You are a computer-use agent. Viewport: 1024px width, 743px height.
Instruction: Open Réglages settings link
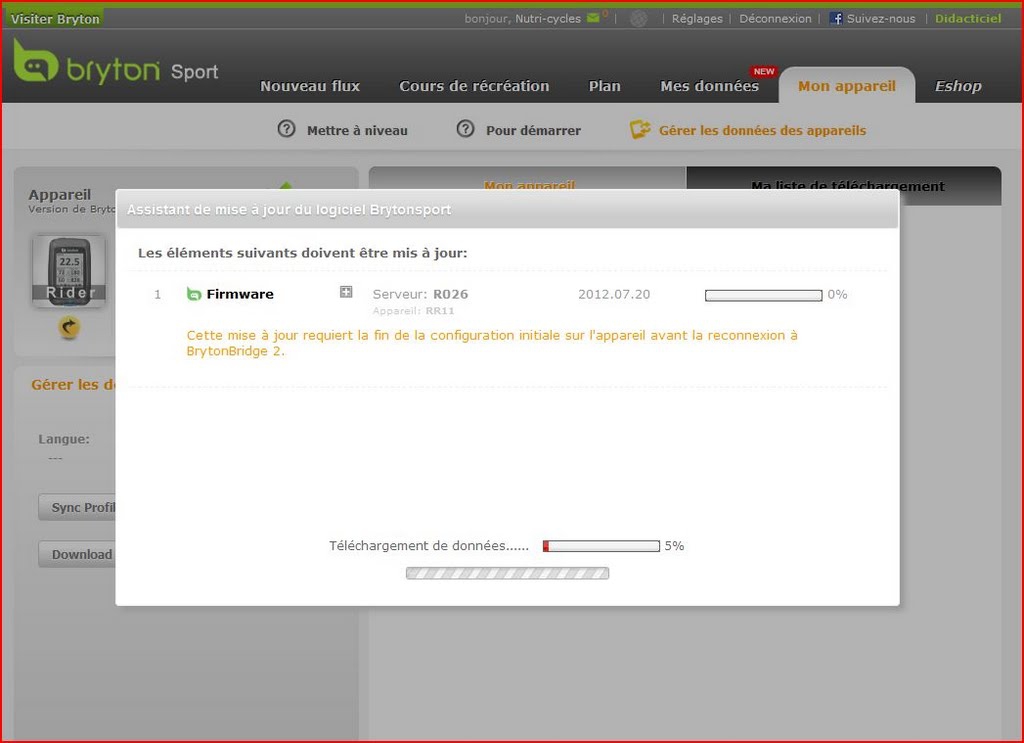point(697,18)
